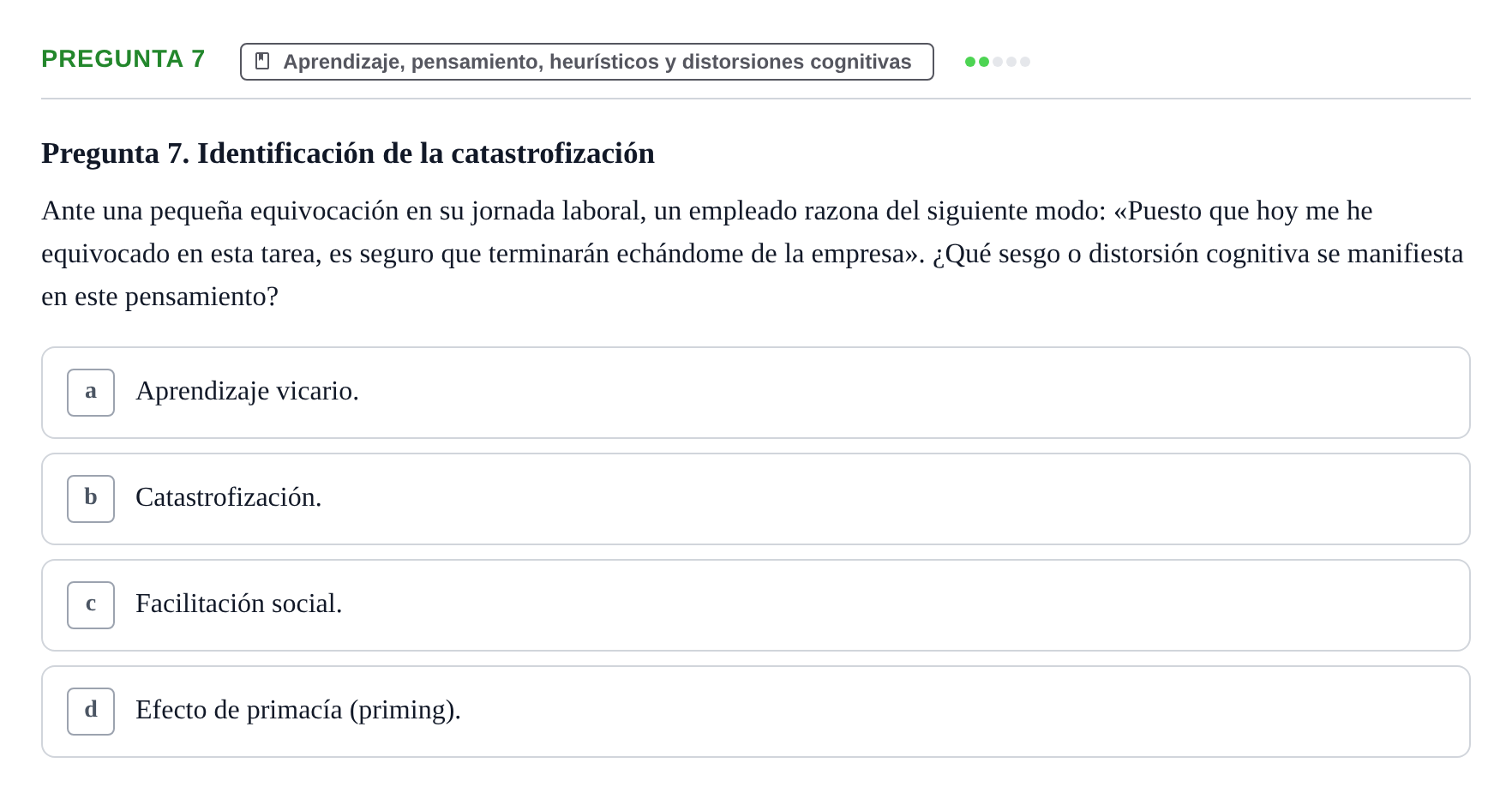The image size is (1512, 799).
Task: Choose answer Aprendizaje vicario
Action: click(247, 391)
